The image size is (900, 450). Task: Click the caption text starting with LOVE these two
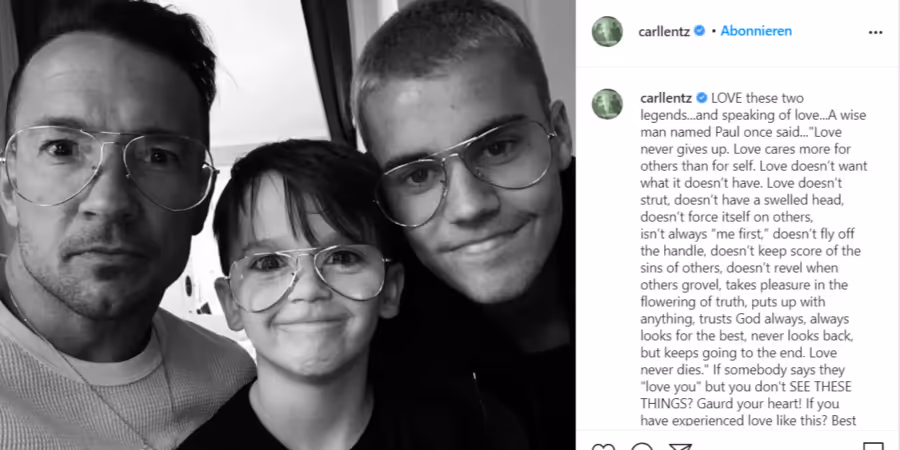coord(754,259)
